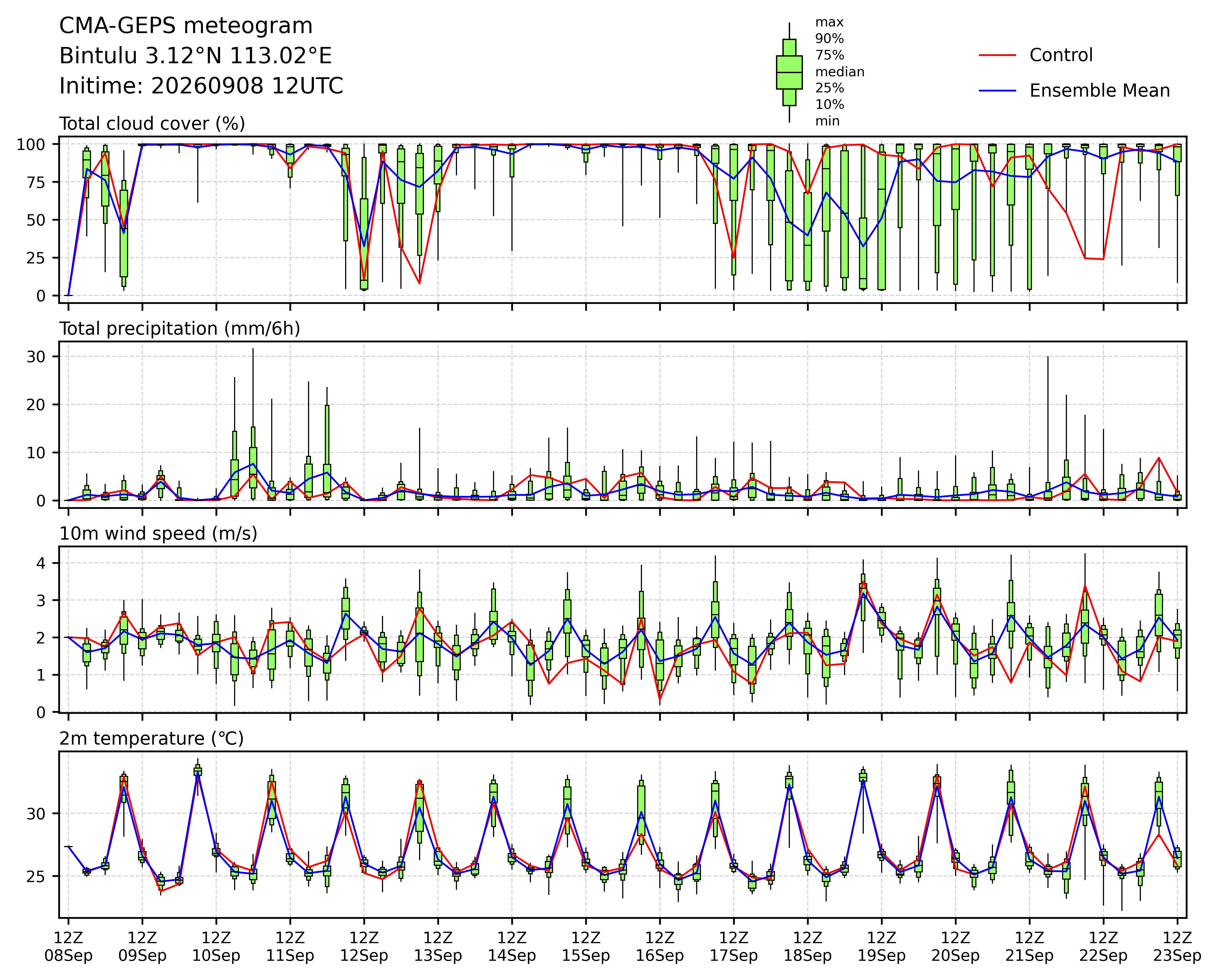Click the median label in legend
Screen dimensions: 1218x980
pos(839,72)
